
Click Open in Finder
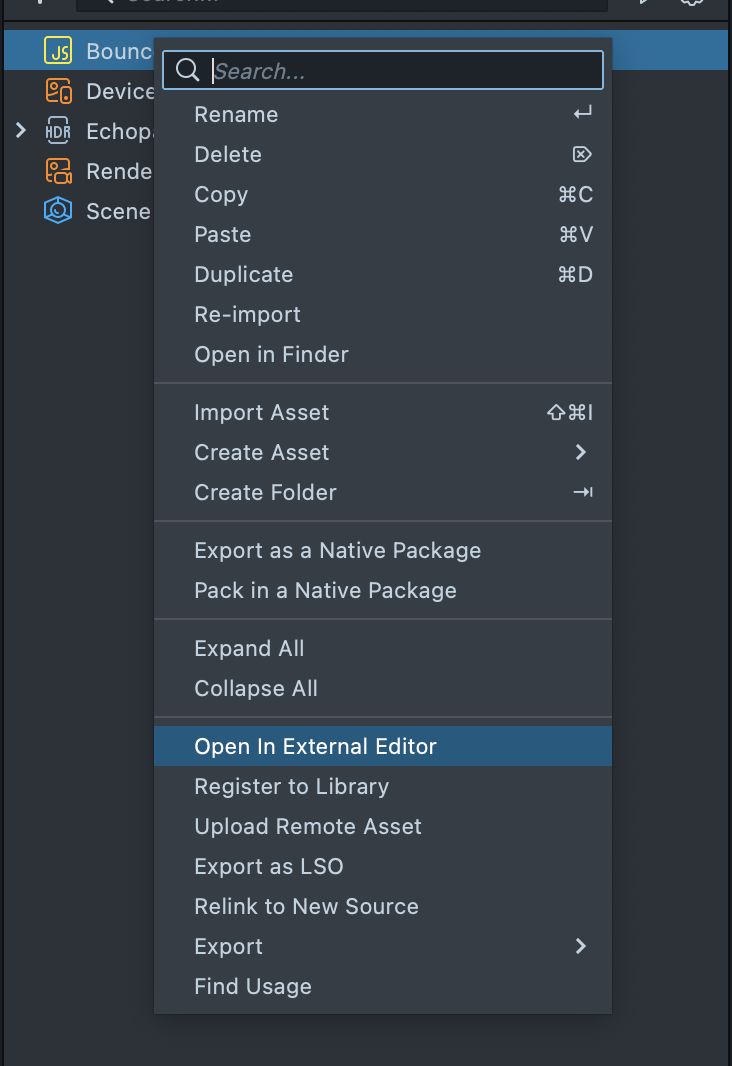(x=272, y=354)
